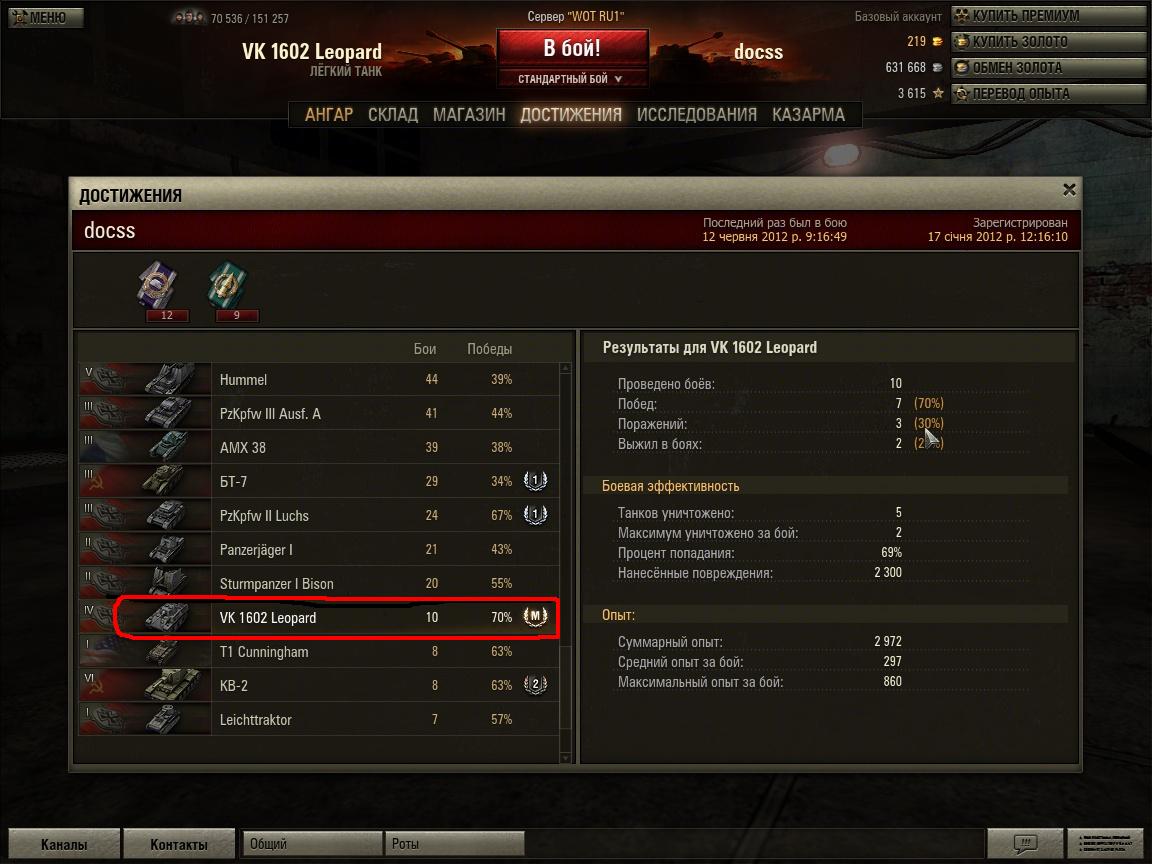Select the Т1 Cunningham tank row

(319, 651)
